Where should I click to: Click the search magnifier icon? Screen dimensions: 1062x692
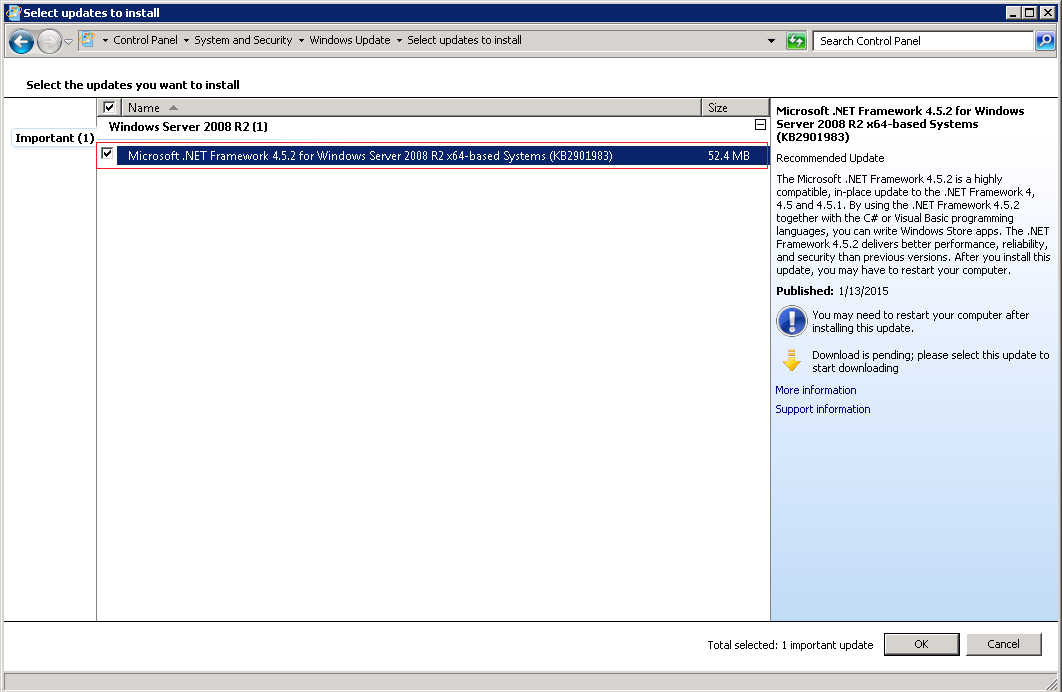[1045, 41]
